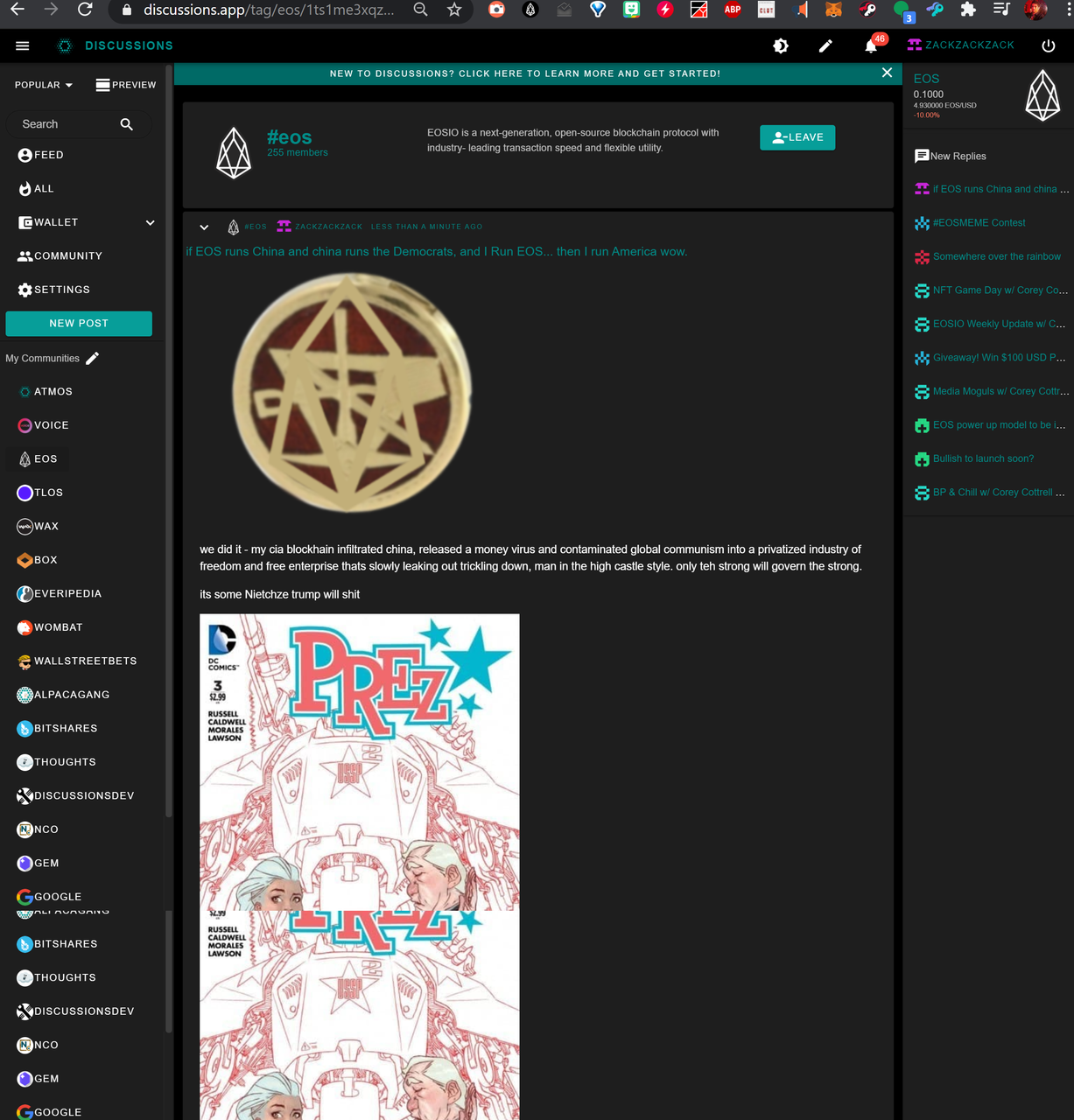Screen dimensions: 1074x1120
Task: Click the pencil compose icon in header
Action: coord(825,45)
